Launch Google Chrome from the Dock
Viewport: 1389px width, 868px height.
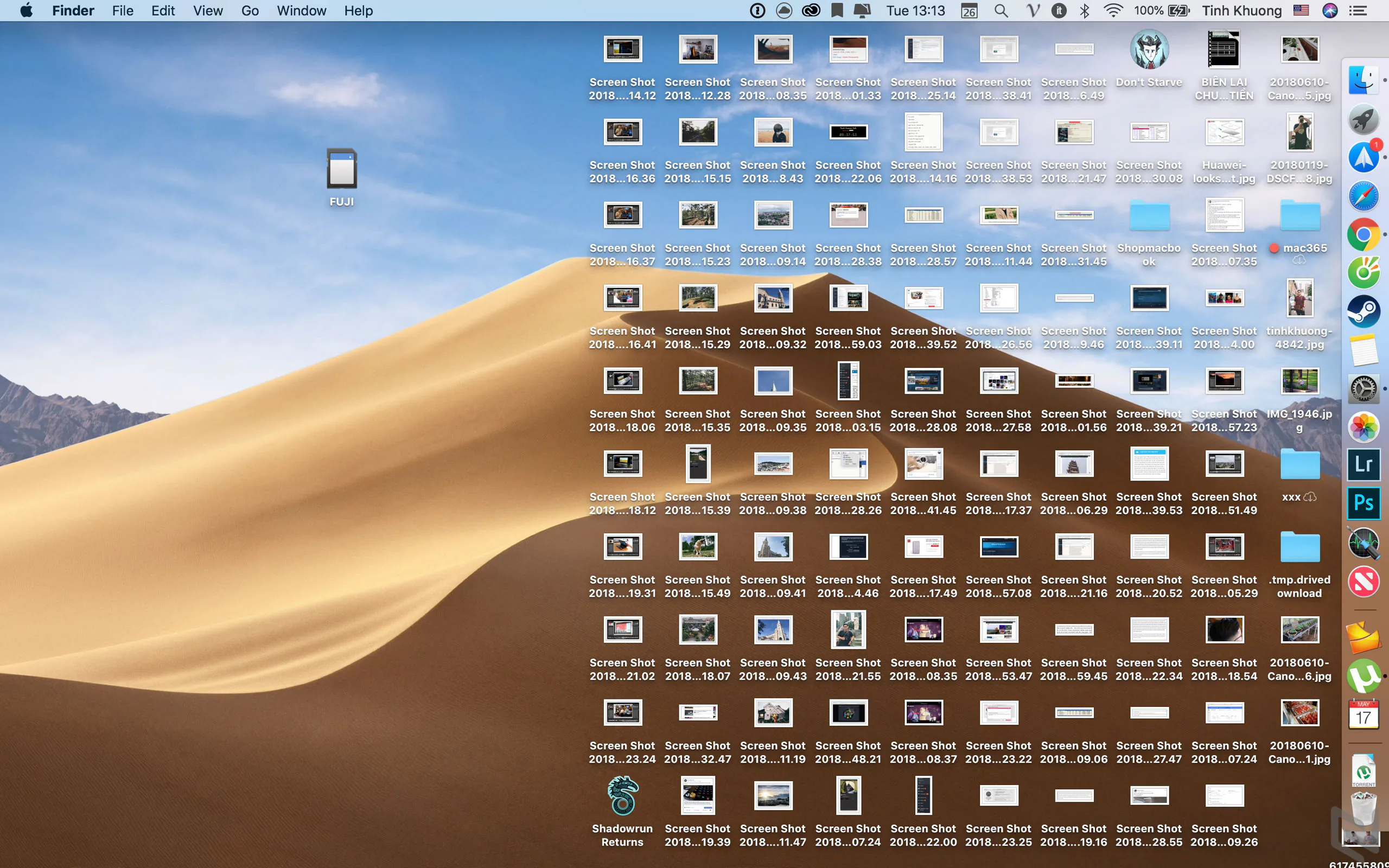1363,234
